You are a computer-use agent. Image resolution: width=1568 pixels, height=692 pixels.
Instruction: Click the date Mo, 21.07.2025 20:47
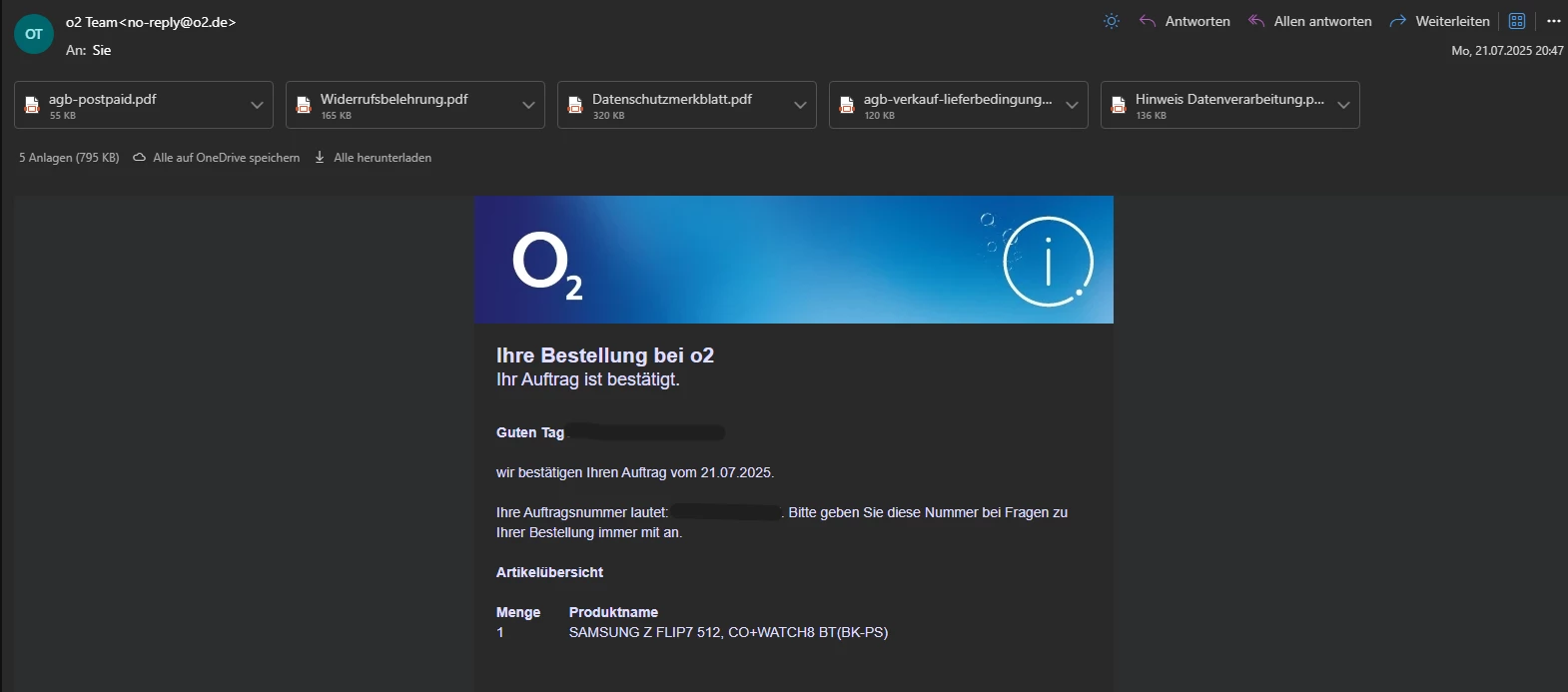[x=1507, y=50]
